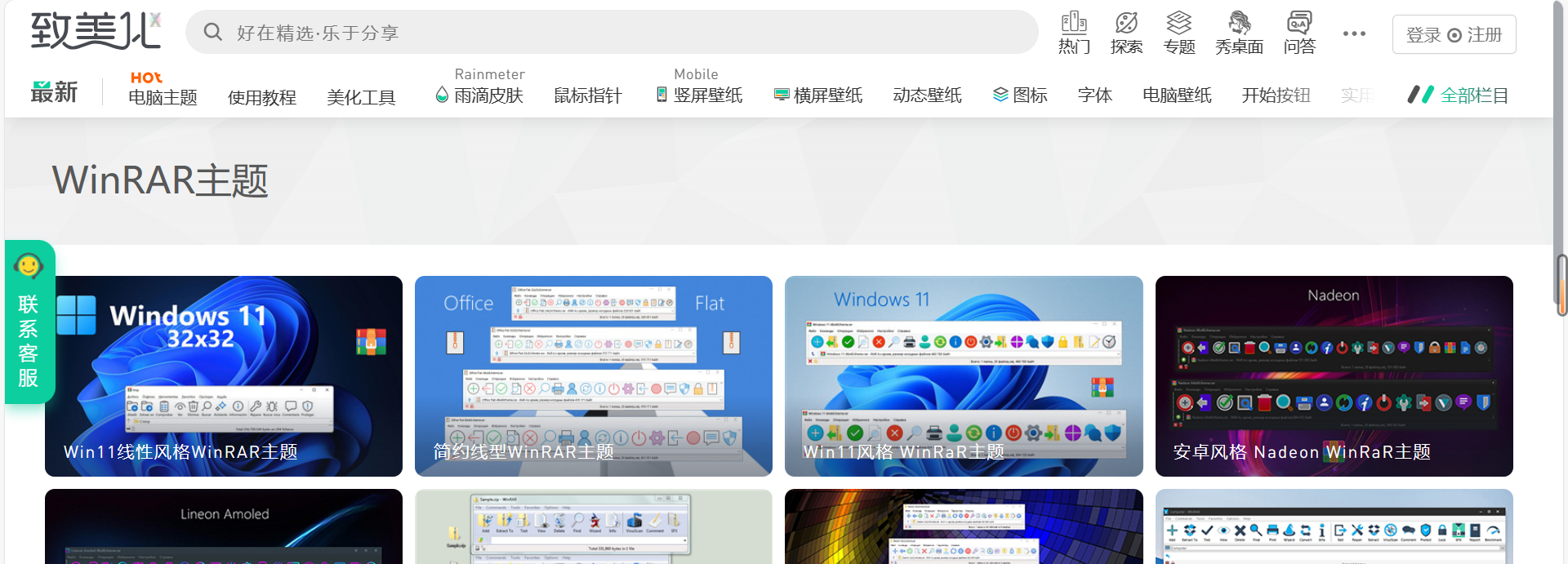Open the 专题 topics icon
The image size is (1568, 564).
coord(1178,33)
